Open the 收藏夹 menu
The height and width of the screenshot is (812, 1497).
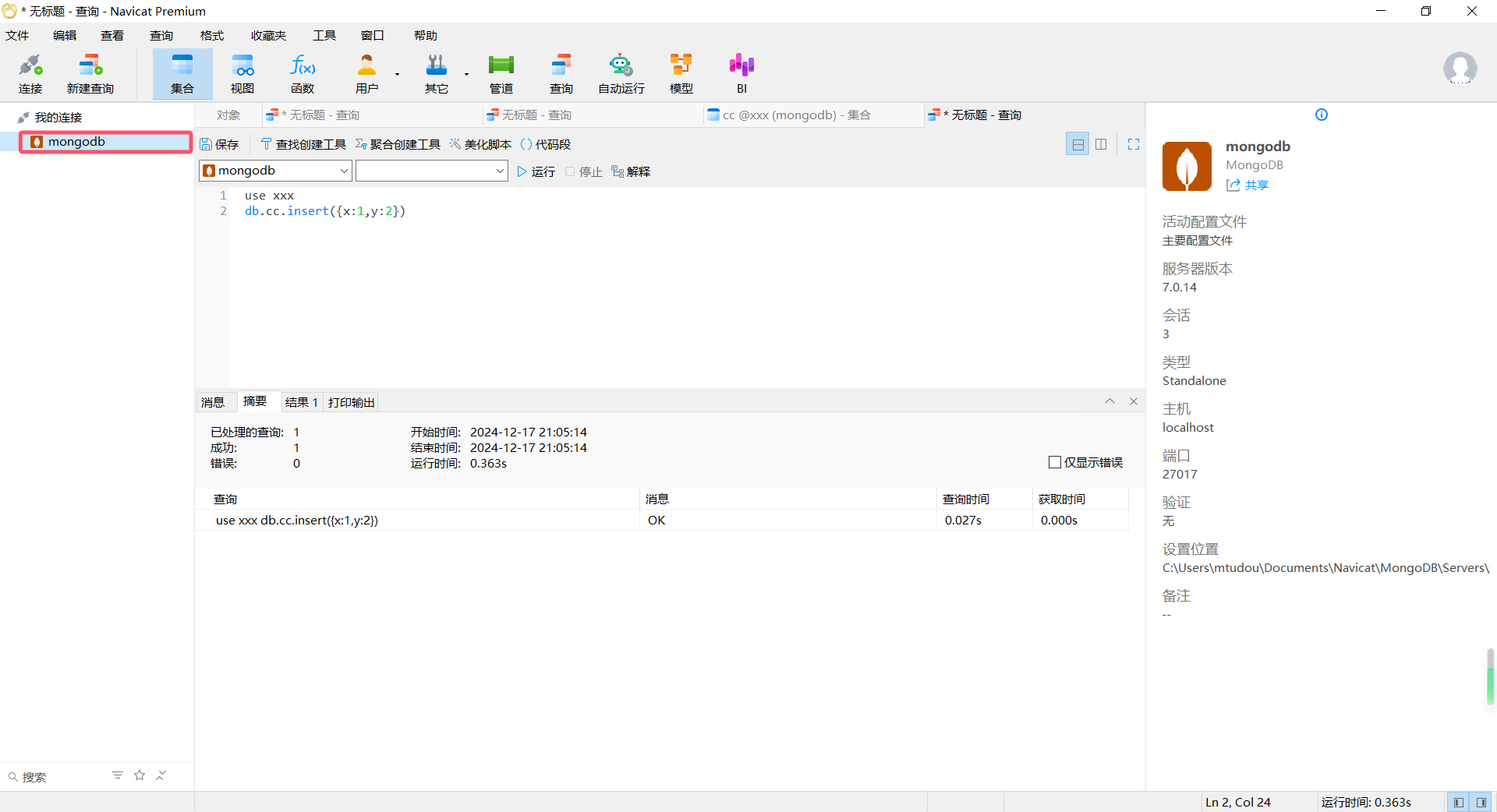[269, 35]
